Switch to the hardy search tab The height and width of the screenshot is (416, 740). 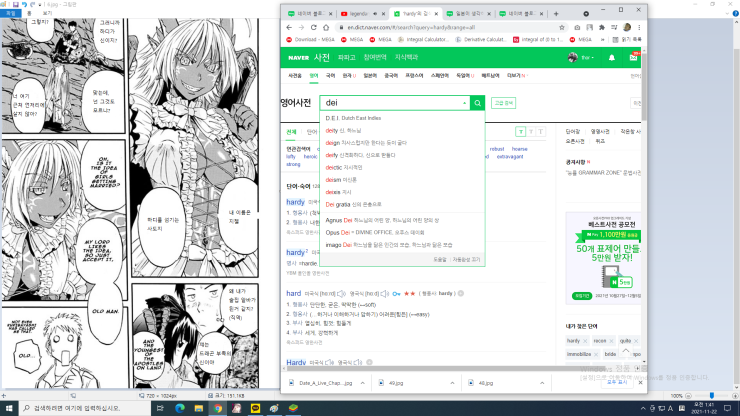click(x=415, y=14)
